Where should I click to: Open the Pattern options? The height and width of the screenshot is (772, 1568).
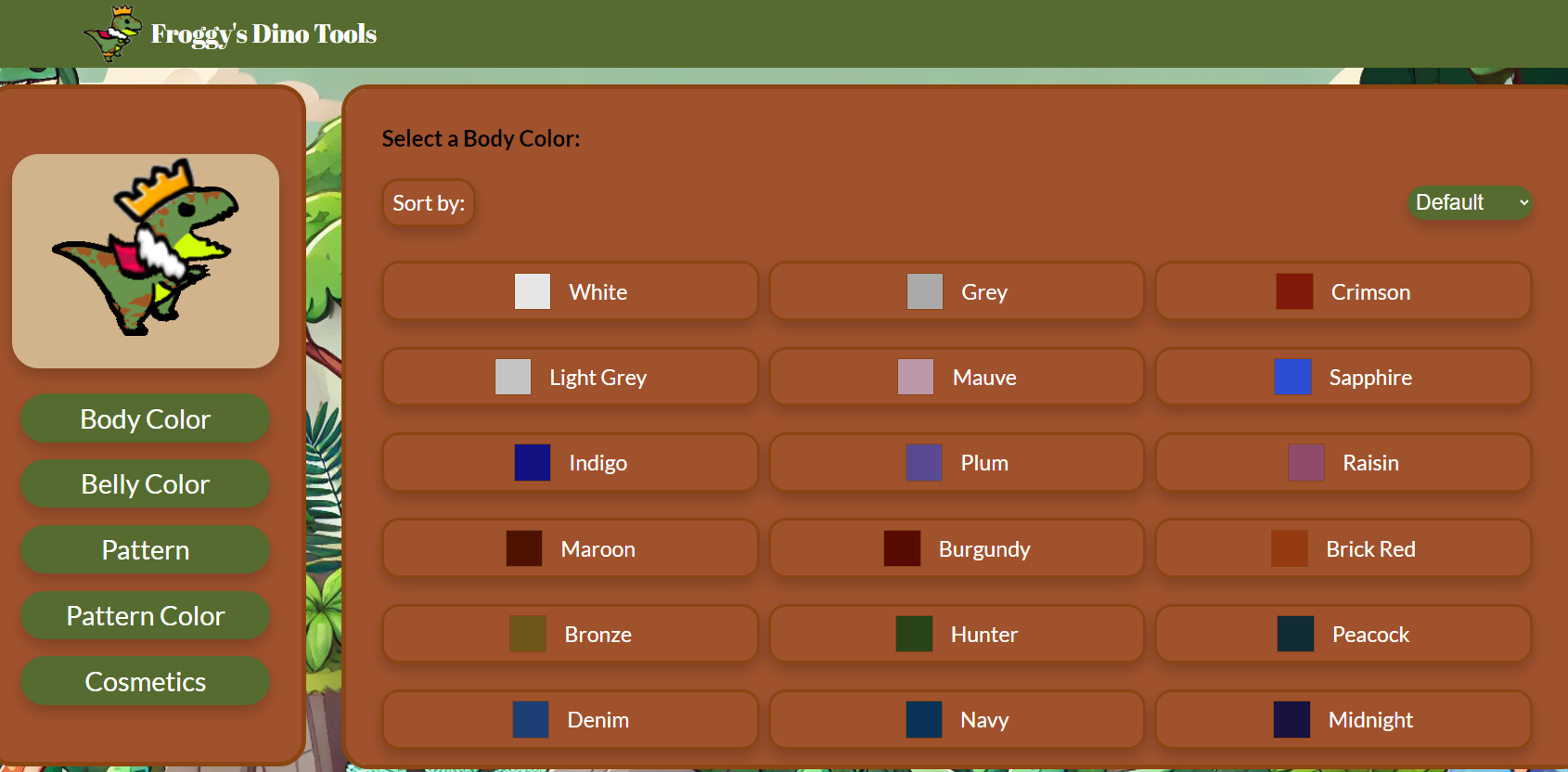click(x=146, y=550)
